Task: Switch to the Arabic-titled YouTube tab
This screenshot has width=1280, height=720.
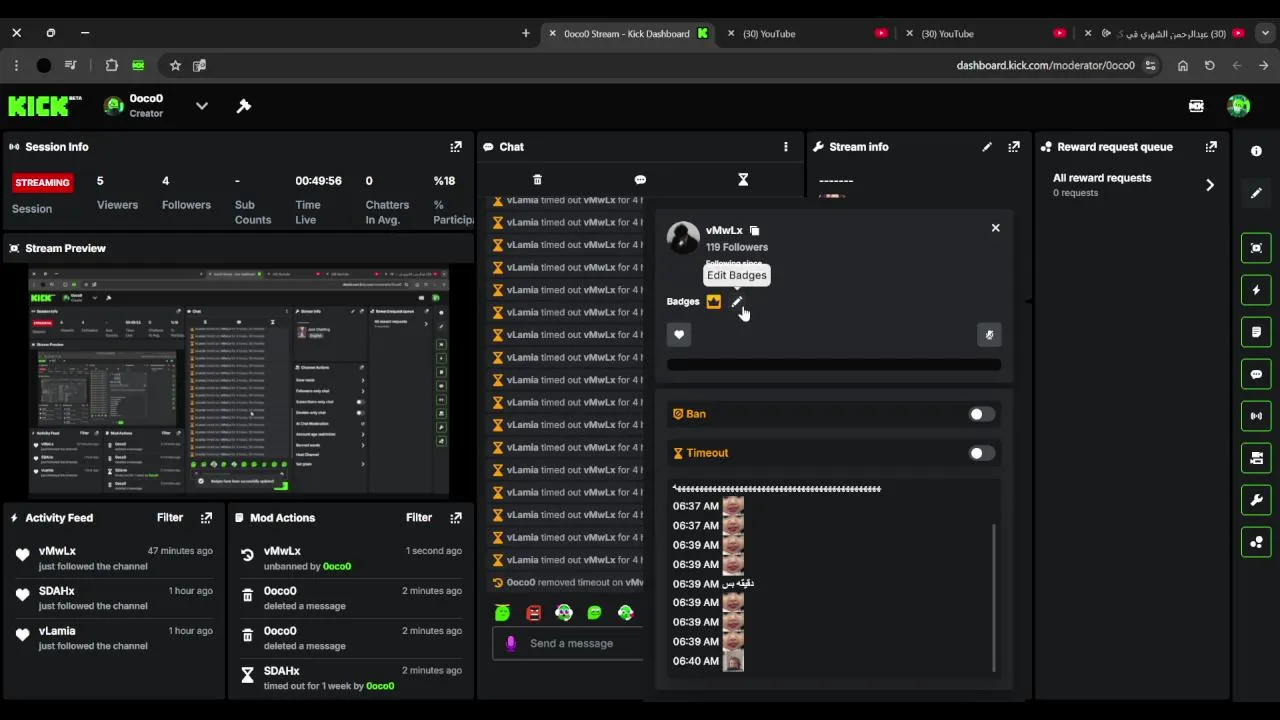Action: click(x=1166, y=33)
